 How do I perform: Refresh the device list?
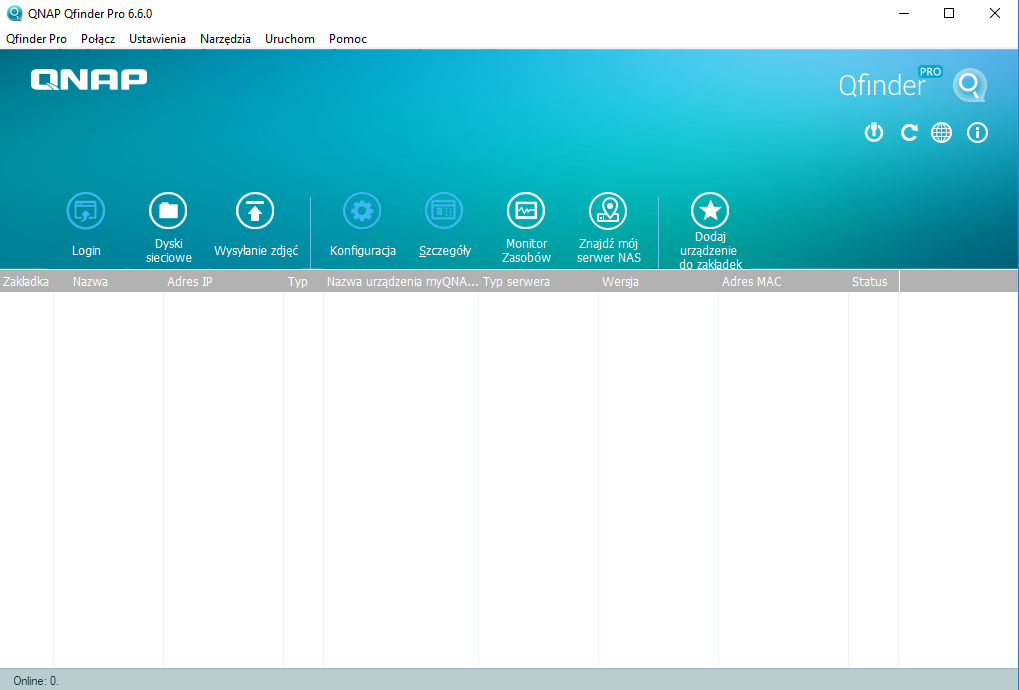908,132
